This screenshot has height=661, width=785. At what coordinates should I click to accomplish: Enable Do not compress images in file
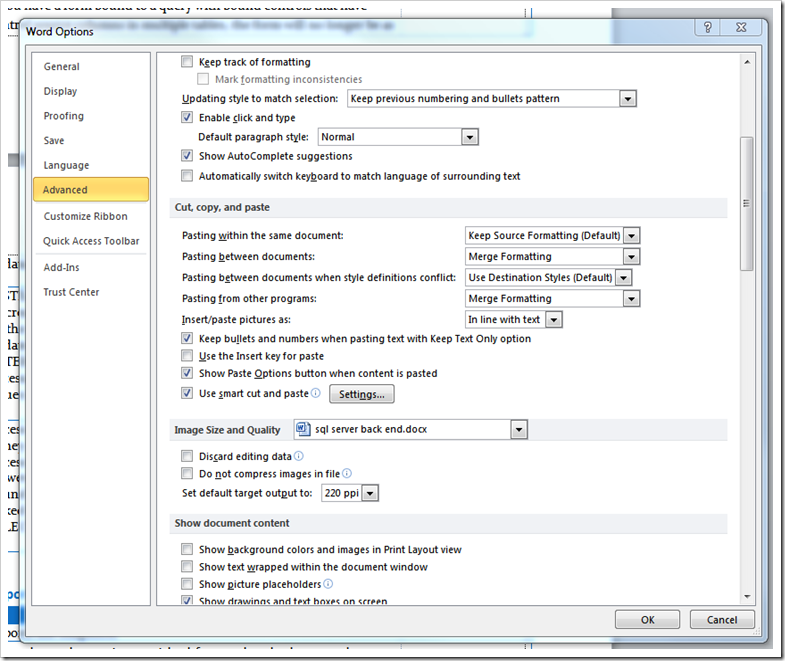tap(187, 473)
